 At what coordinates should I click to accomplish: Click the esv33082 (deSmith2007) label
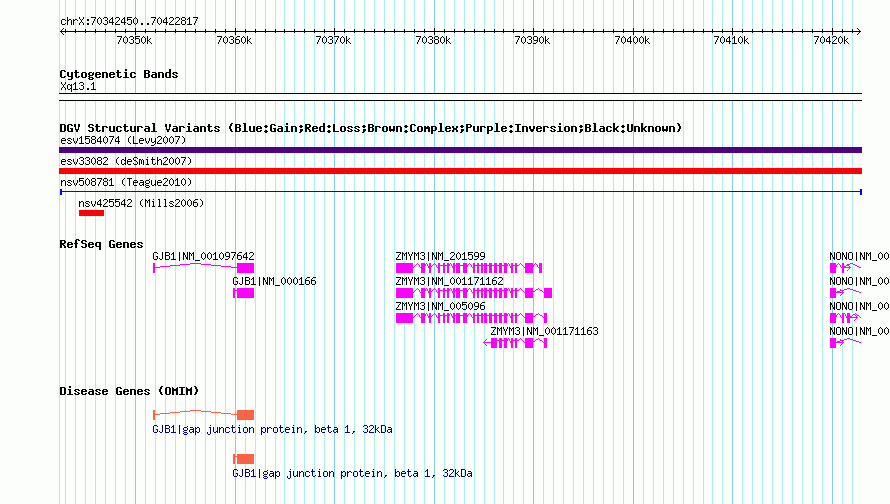(126, 161)
